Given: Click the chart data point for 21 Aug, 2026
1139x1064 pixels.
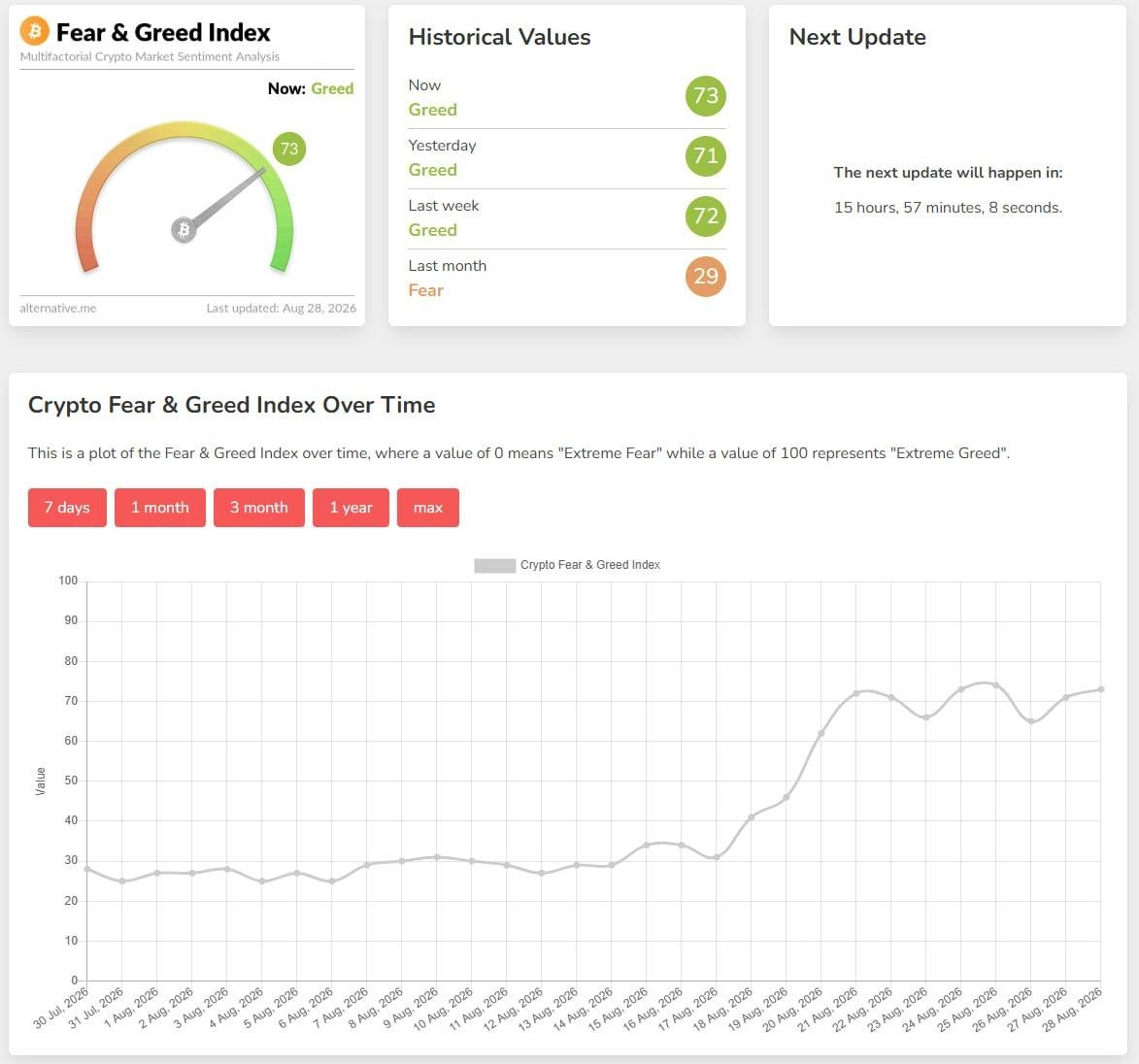Looking at the screenshot, I should coord(856,693).
